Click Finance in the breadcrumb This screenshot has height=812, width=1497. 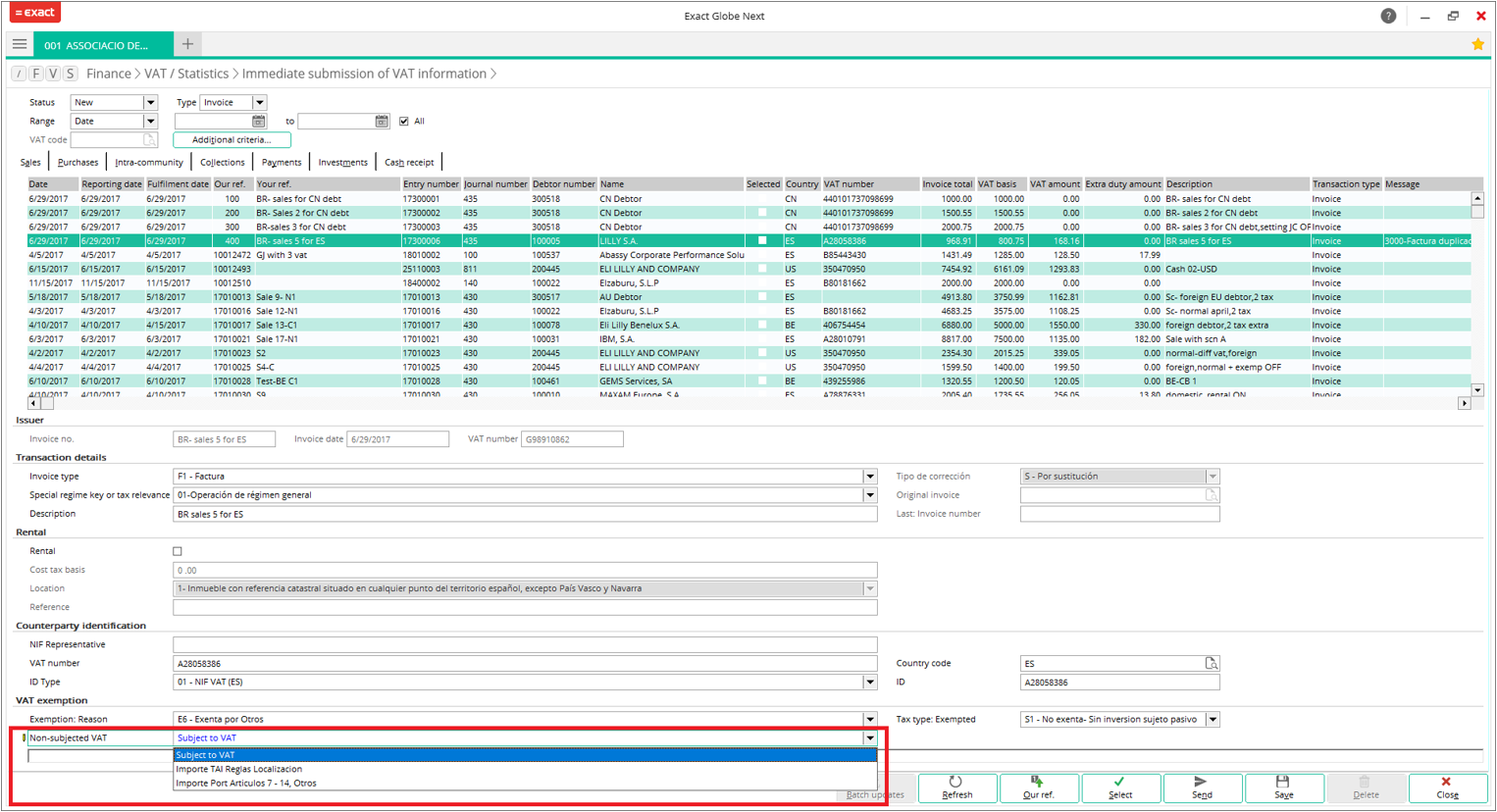tap(109, 74)
